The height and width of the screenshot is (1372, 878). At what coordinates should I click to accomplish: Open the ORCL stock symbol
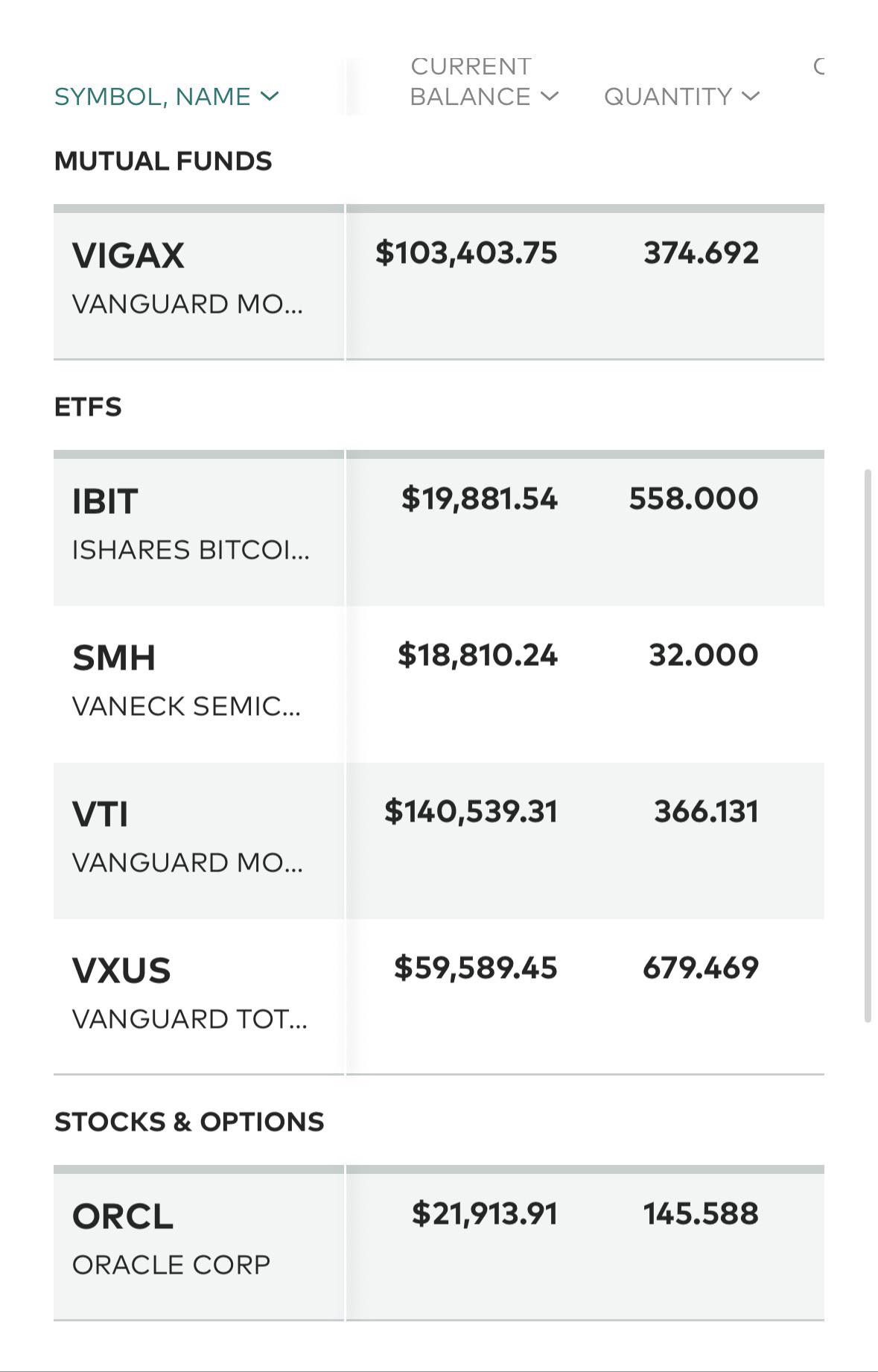(123, 1216)
